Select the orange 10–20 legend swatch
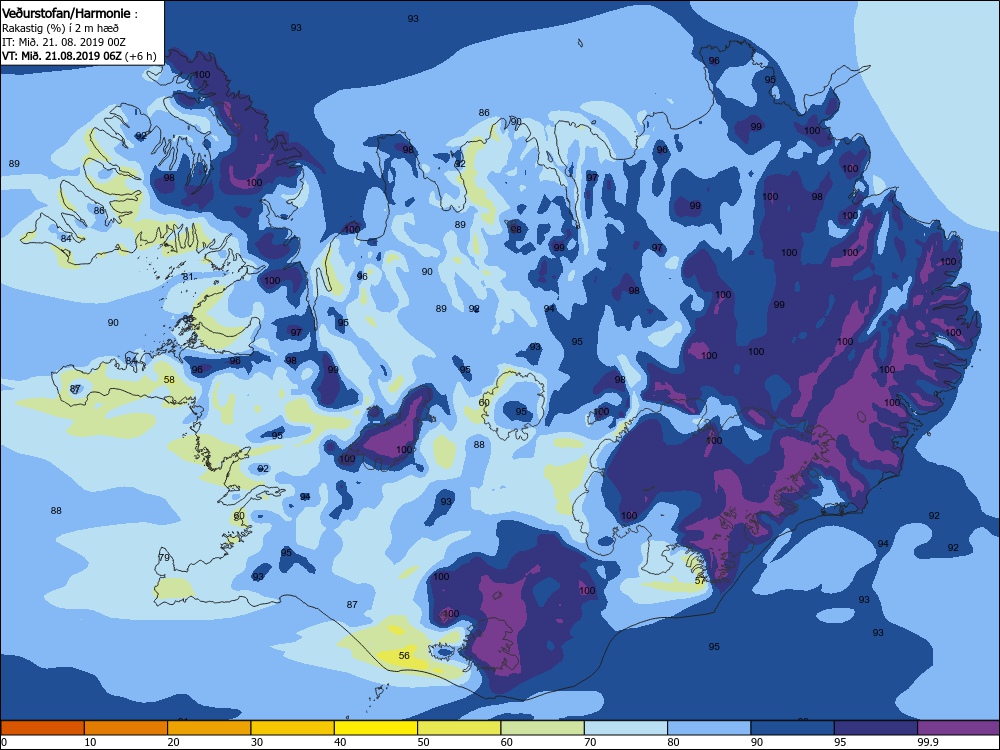1000x750 pixels. coord(126,728)
